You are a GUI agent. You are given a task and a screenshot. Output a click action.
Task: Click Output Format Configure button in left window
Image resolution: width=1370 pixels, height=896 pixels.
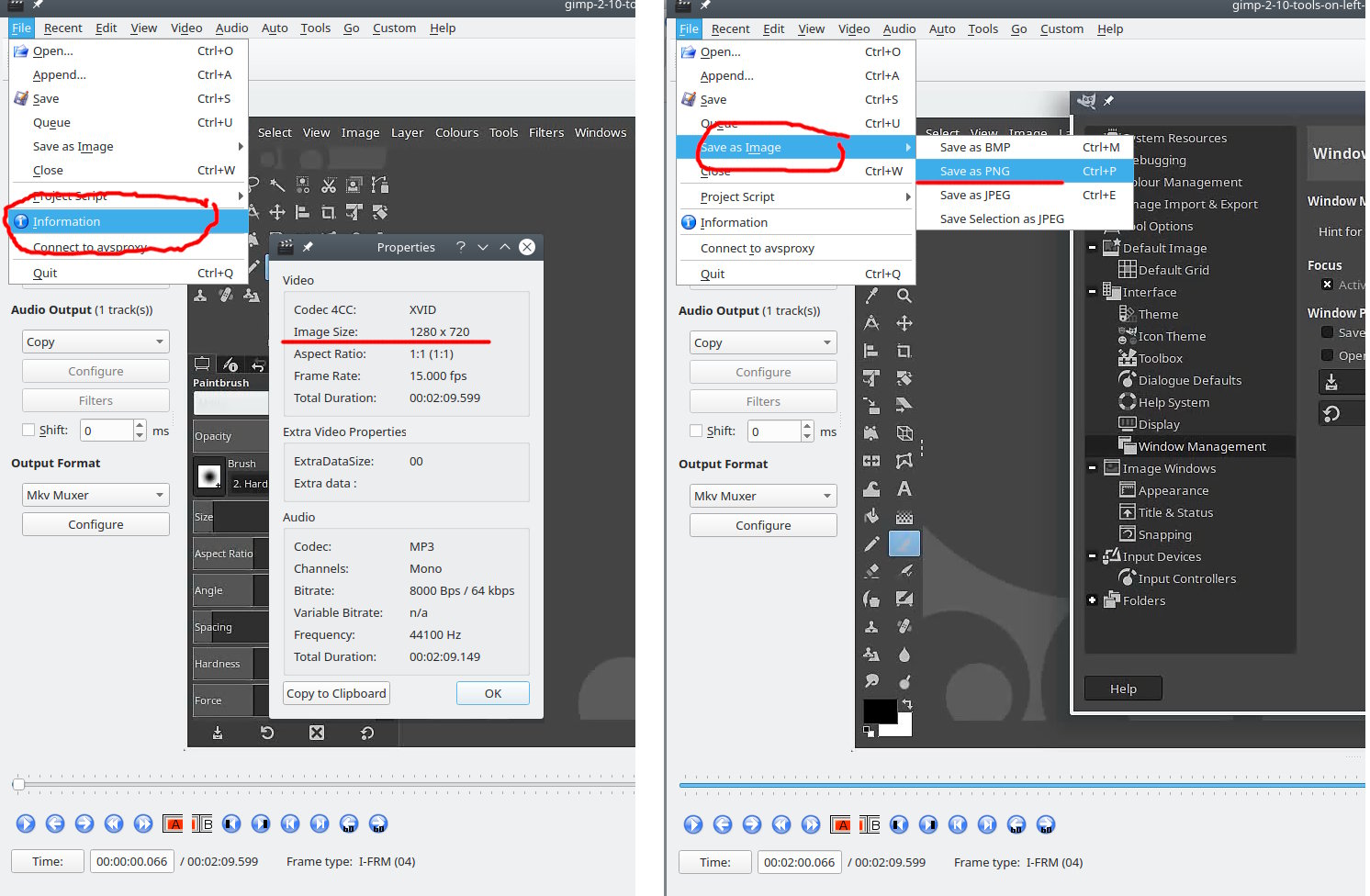pyautogui.click(x=95, y=524)
